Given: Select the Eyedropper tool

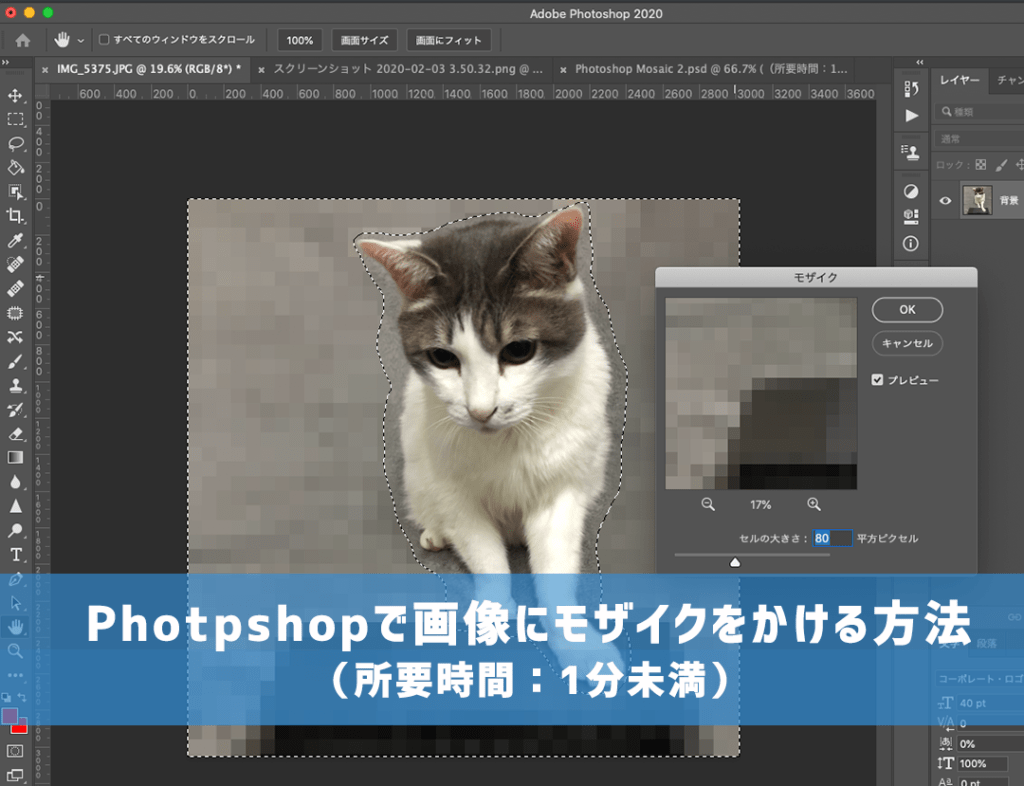Looking at the screenshot, I should point(15,240).
